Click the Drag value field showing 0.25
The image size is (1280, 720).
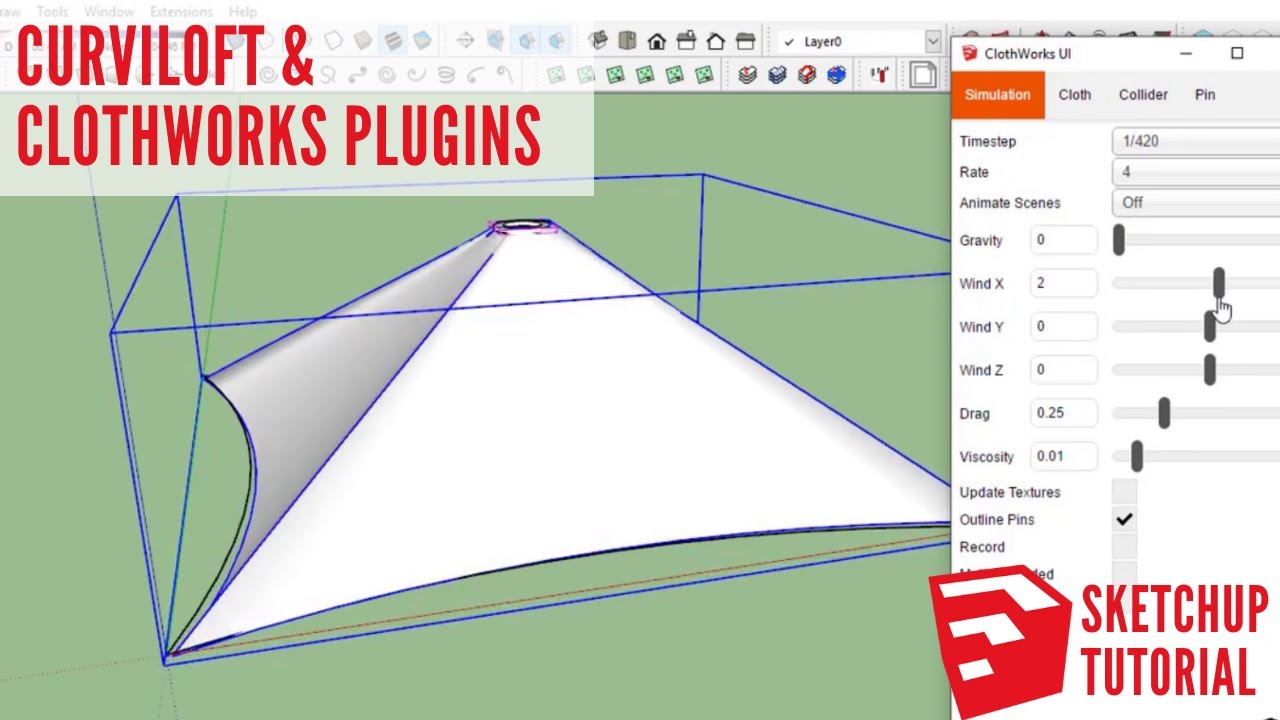1064,413
